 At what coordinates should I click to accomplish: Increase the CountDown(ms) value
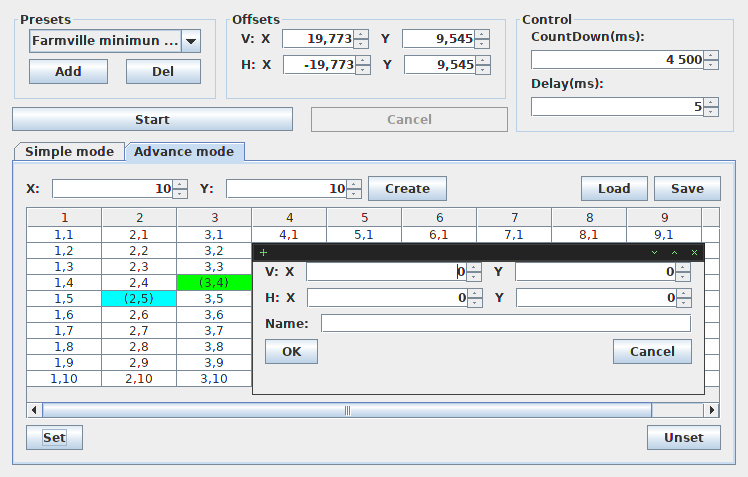(x=711, y=55)
